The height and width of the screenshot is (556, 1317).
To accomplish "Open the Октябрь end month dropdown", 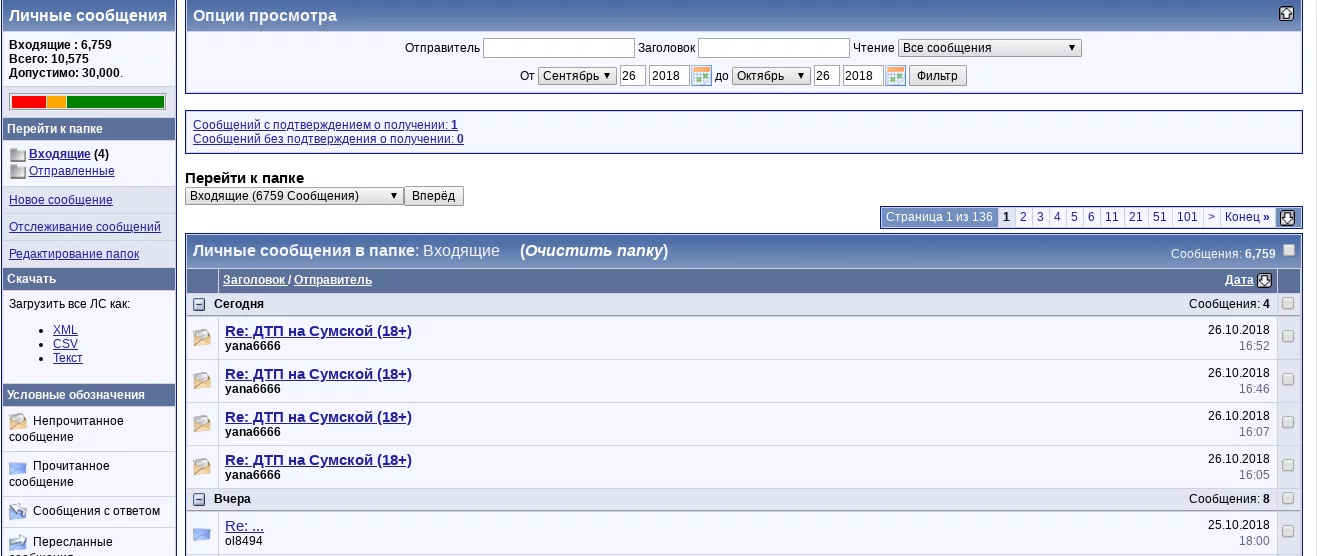I will 771,76.
